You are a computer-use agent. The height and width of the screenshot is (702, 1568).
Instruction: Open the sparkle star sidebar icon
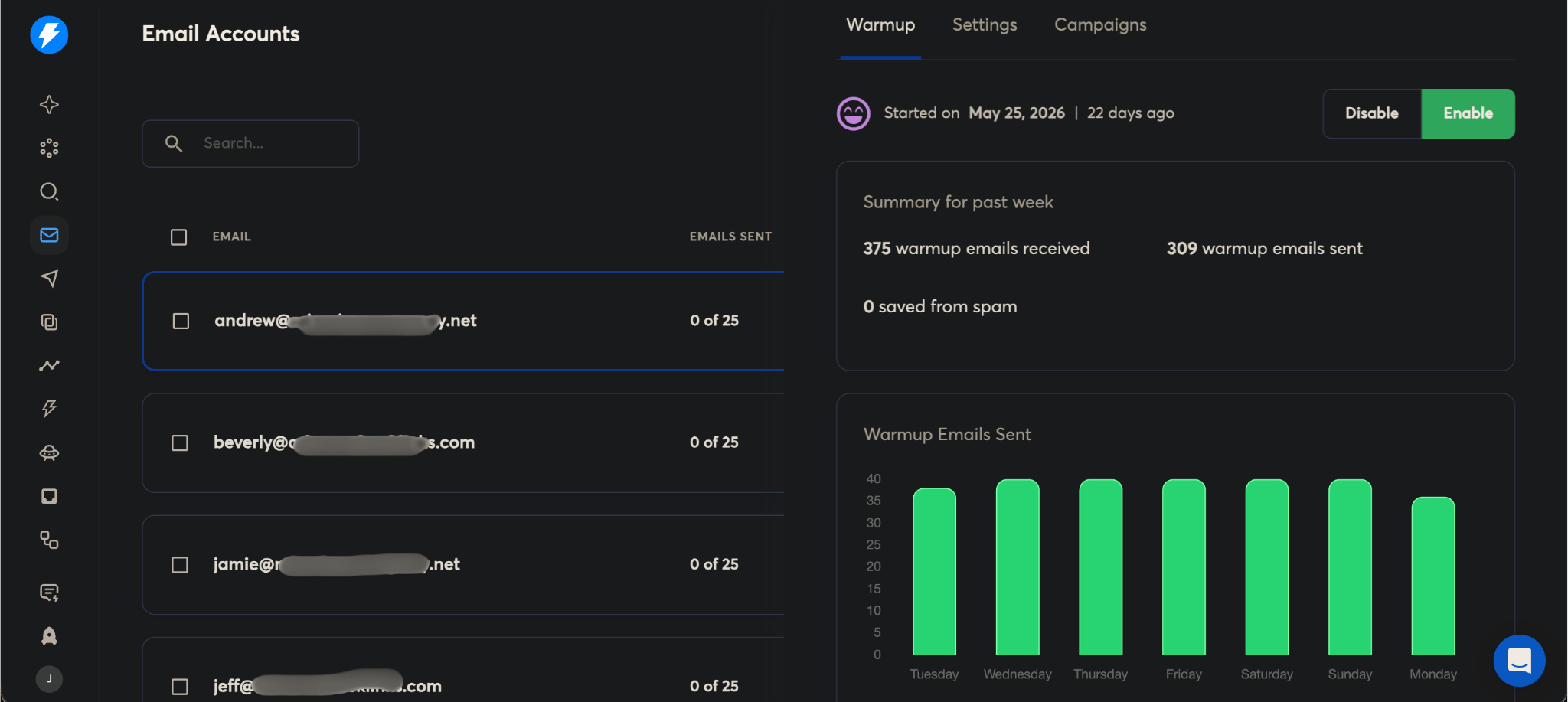(x=49, y=104)
